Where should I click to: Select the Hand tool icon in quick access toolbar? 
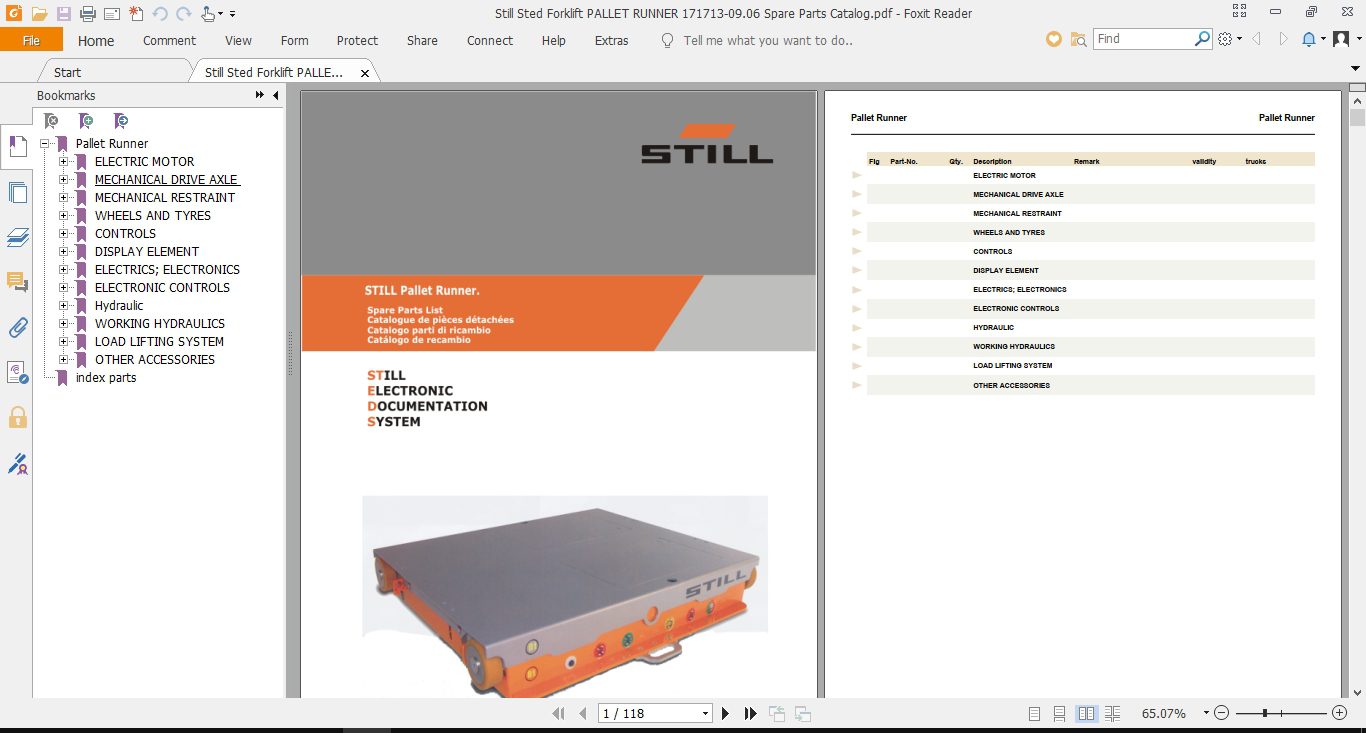point(208,14)
